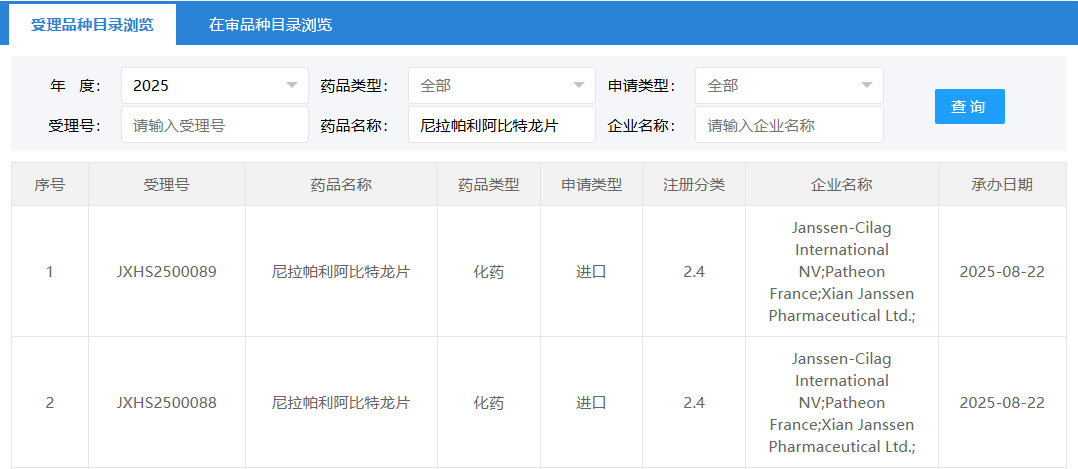Viewport: 1078px width, 469px height.
Task: Focus the 受理号 input field
Action: pyautogui.click(x=214, y=125)
